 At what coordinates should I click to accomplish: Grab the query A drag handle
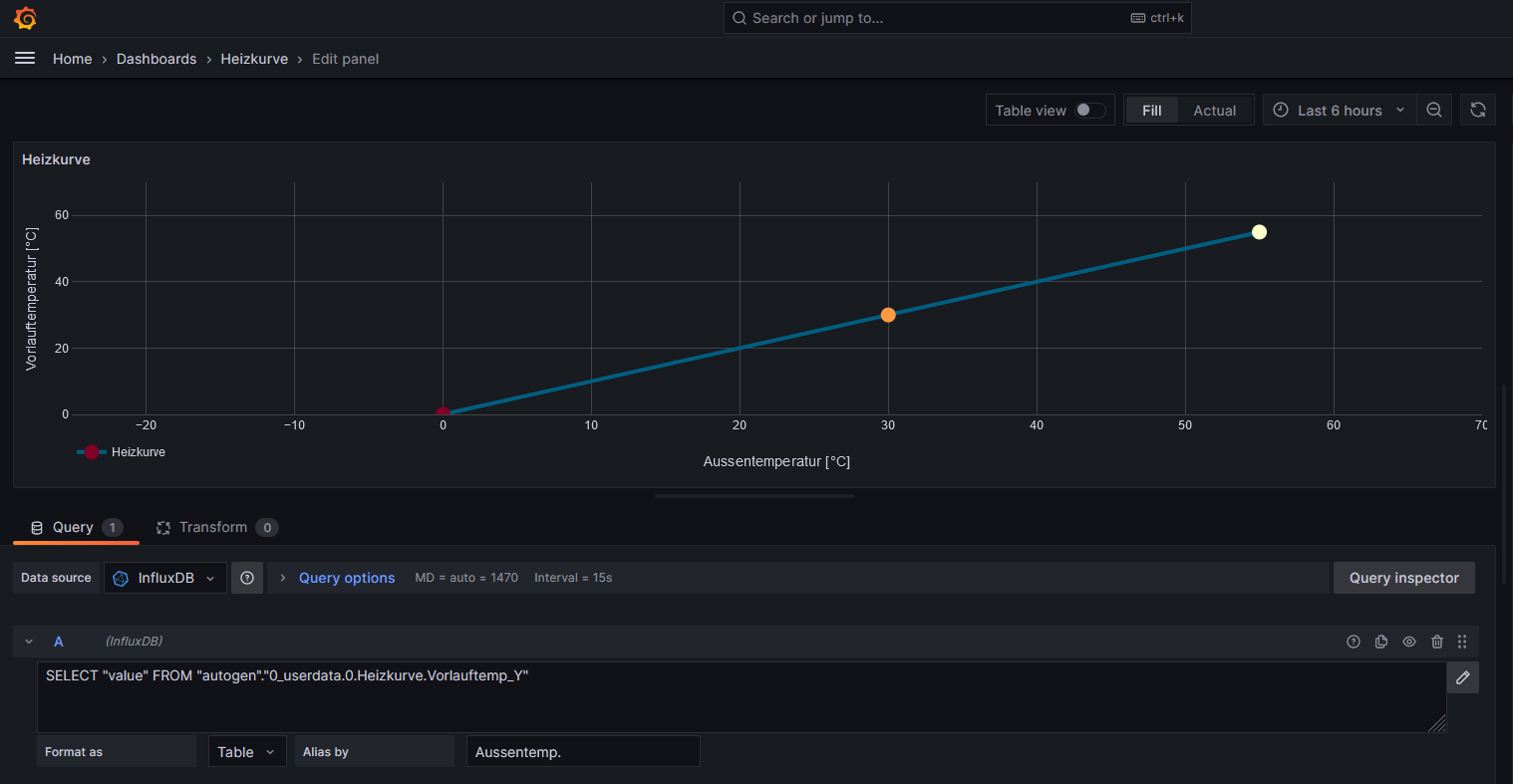[x=1462, y=642]
